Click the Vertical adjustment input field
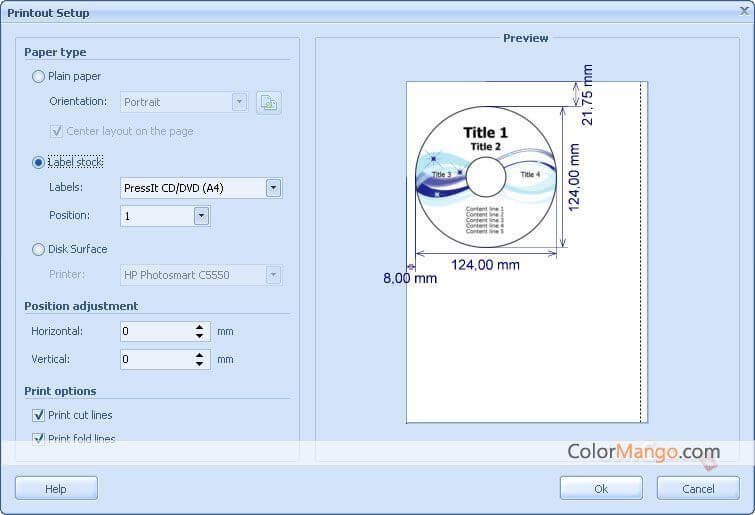The image size is (755, 515). click(154, 359)
